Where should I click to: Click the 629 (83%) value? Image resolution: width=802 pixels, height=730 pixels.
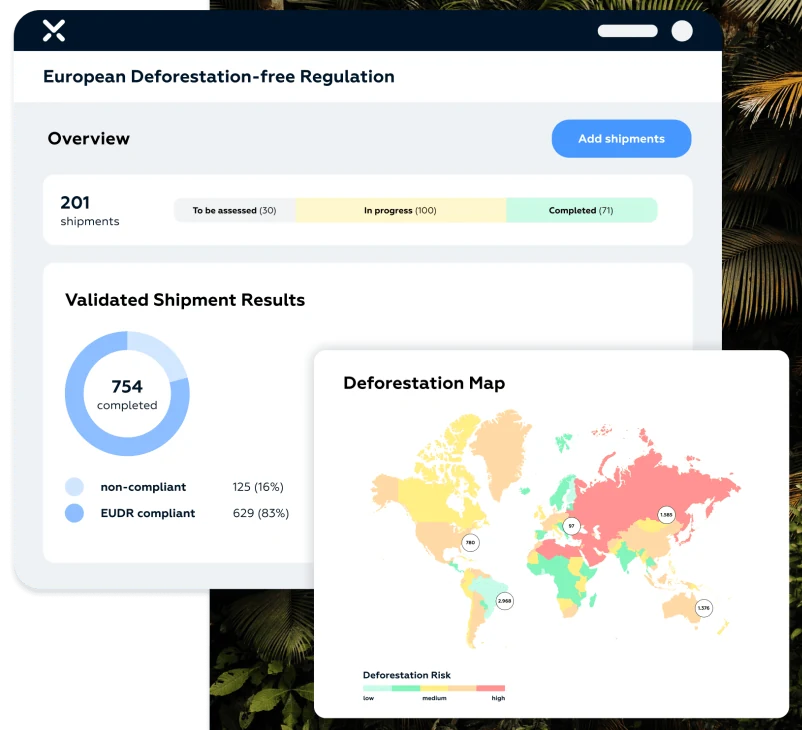coord(261,513)
